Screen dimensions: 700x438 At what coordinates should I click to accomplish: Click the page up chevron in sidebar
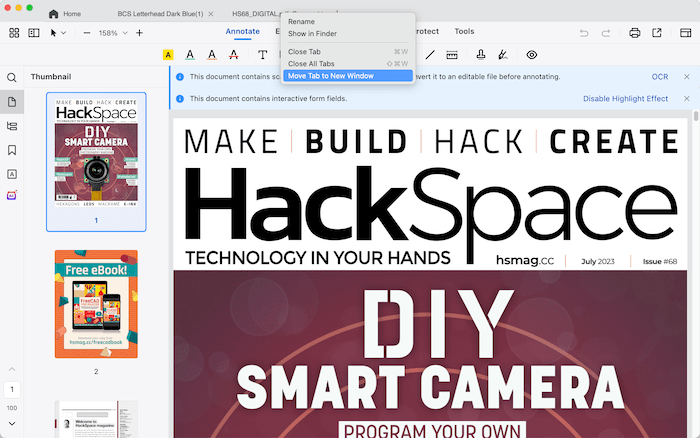[12, 370]
